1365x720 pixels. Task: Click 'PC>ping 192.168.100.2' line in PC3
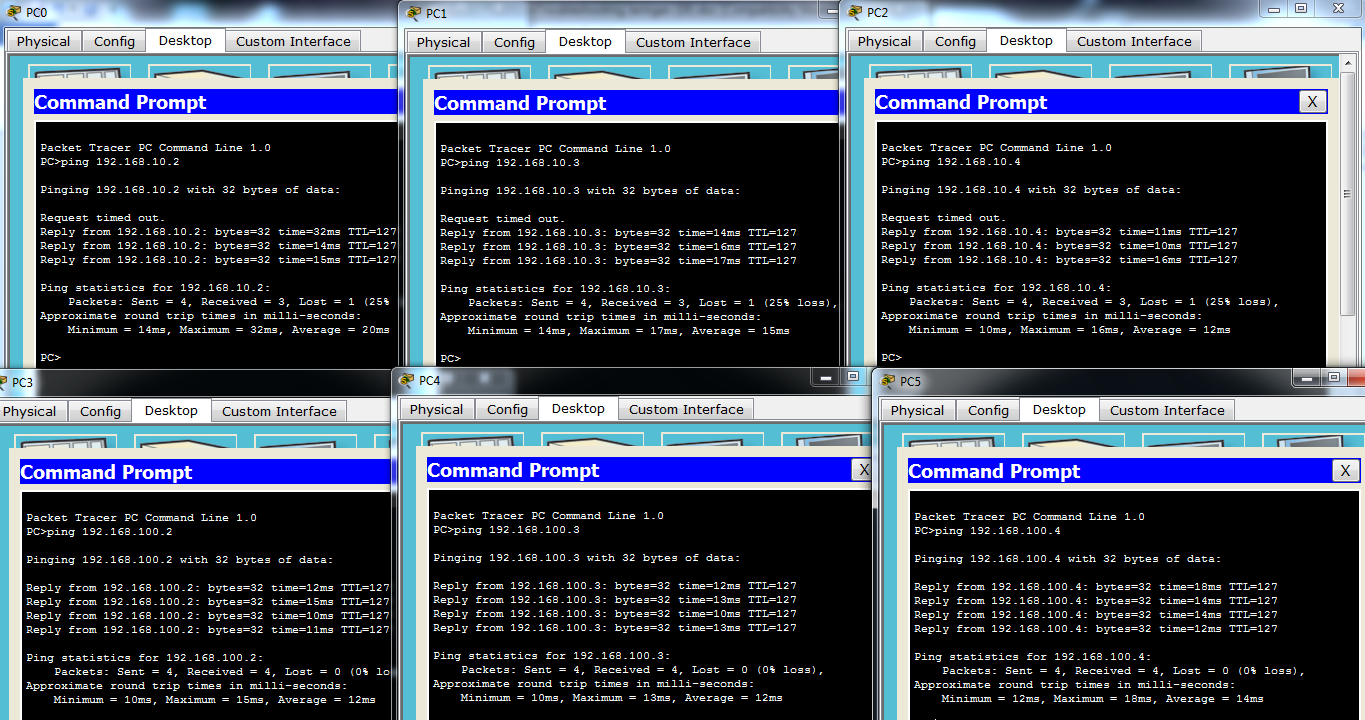point(99,532)
